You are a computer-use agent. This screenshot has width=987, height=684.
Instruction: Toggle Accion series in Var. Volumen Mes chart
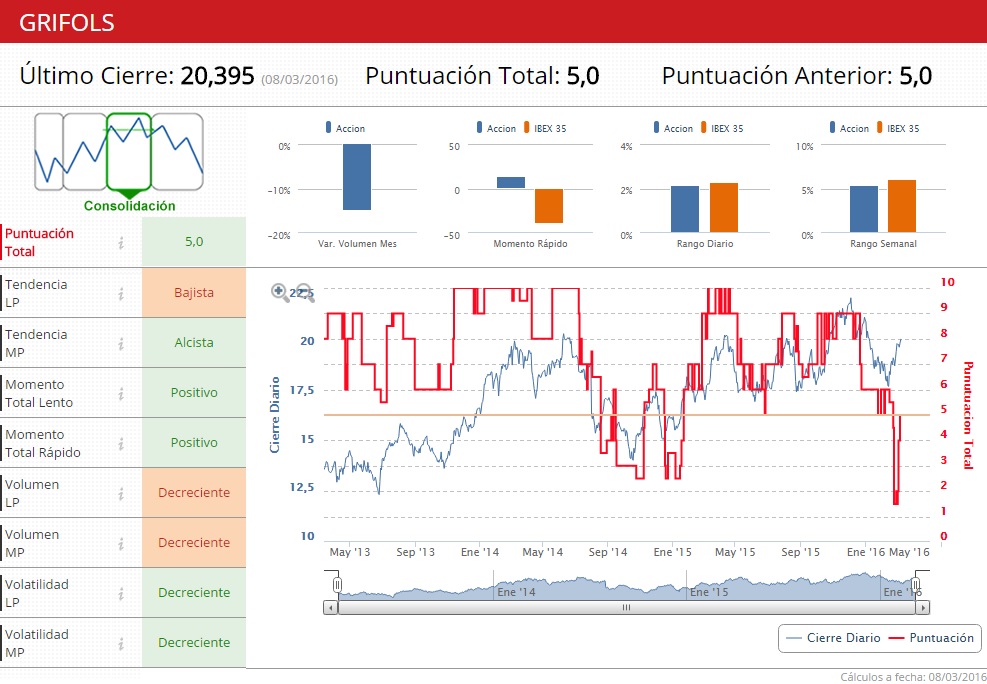pos(345,128)
